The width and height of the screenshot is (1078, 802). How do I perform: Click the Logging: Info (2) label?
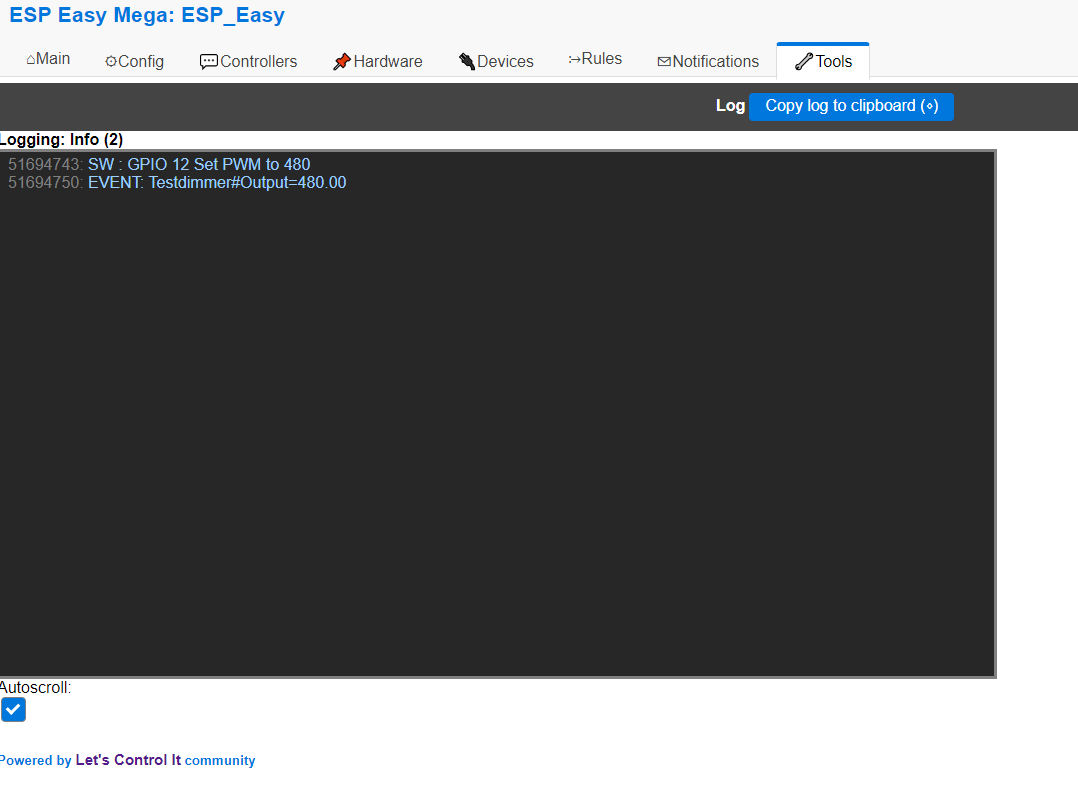tap(61, 139)
